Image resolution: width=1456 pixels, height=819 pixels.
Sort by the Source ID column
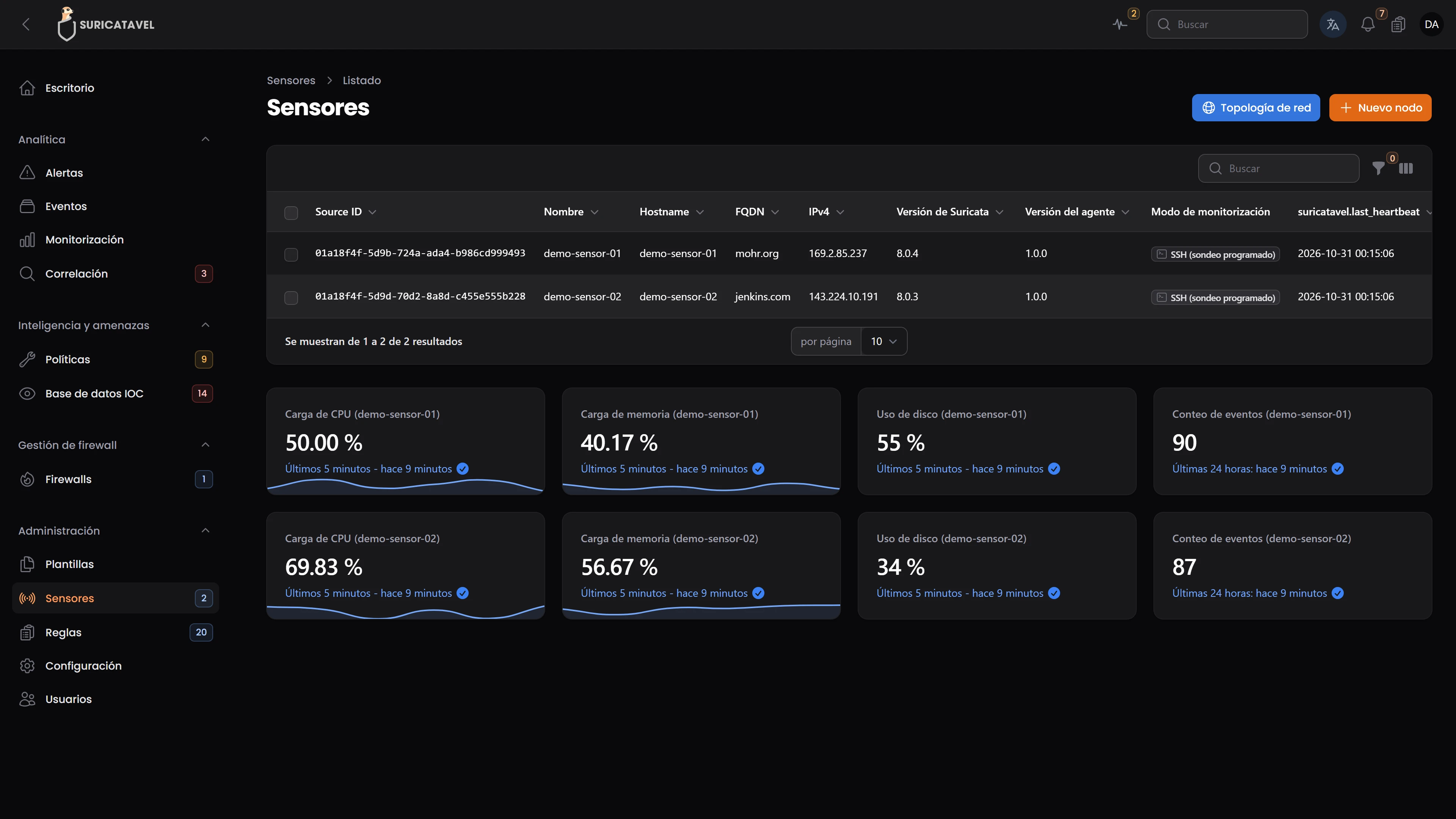pyautogui.click(x=345, y=212)
